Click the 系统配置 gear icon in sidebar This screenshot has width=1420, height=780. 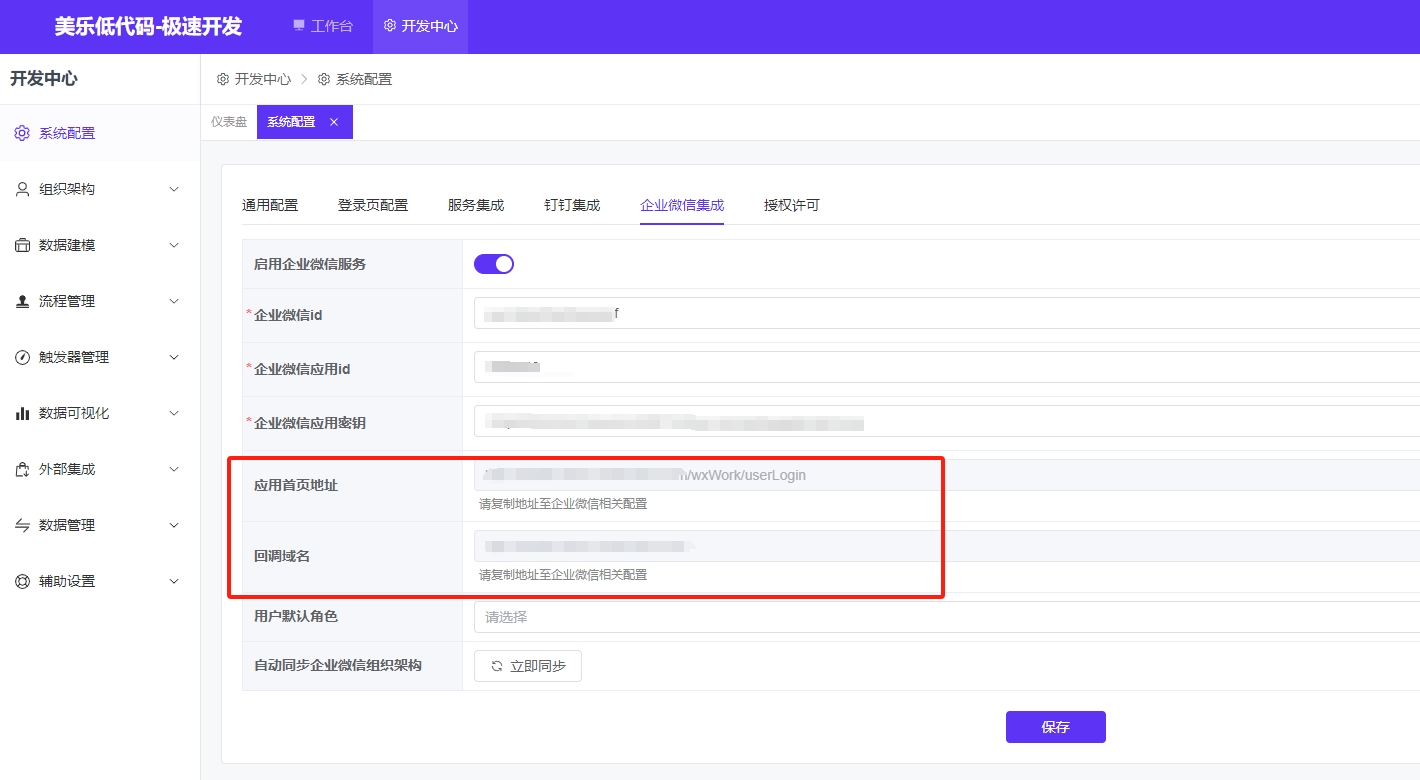point(22,133)
